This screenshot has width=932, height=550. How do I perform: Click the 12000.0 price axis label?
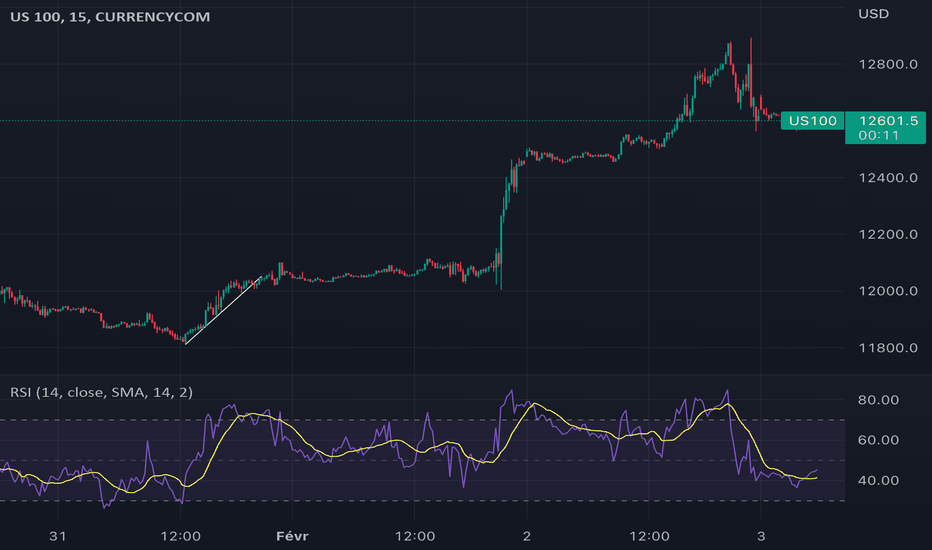(x=888, y=291)
